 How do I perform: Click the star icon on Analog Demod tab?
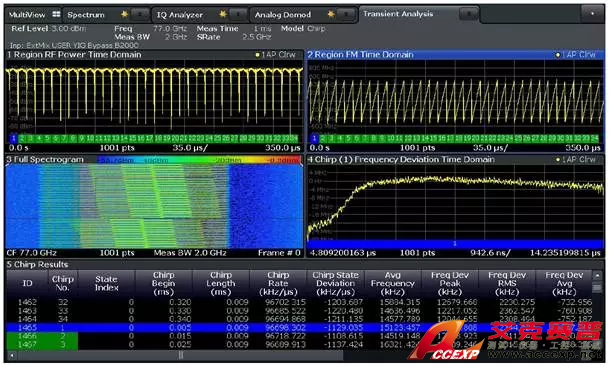coord(331,14)
